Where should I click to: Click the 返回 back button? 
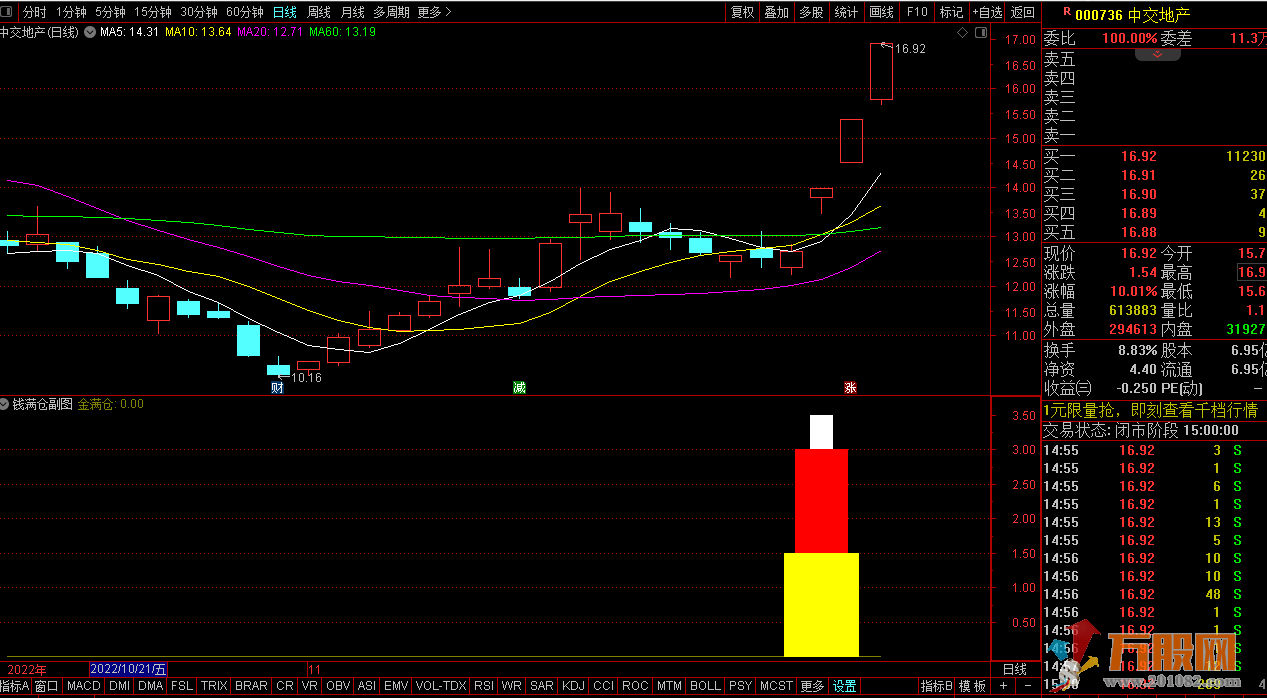click(x=1023, y=12)
